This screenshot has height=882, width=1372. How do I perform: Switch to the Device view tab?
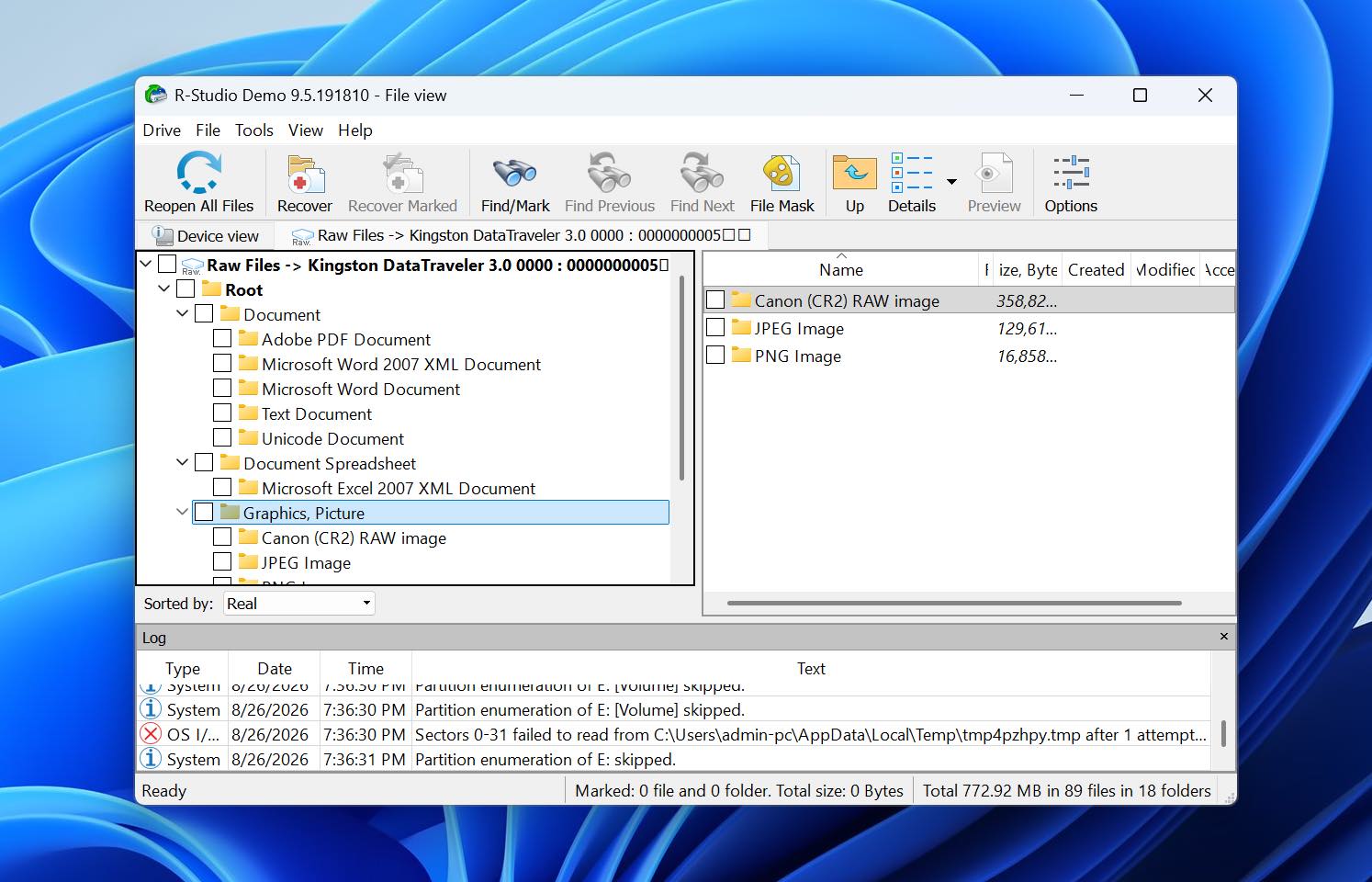click(206, 236)
